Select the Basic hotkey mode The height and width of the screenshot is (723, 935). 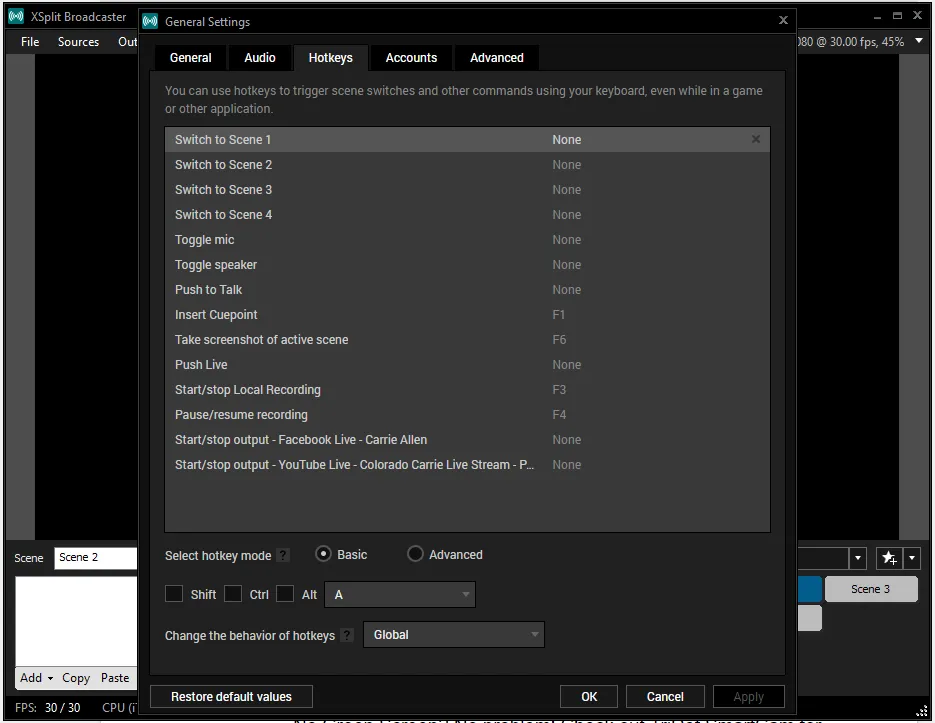[323, 554]
